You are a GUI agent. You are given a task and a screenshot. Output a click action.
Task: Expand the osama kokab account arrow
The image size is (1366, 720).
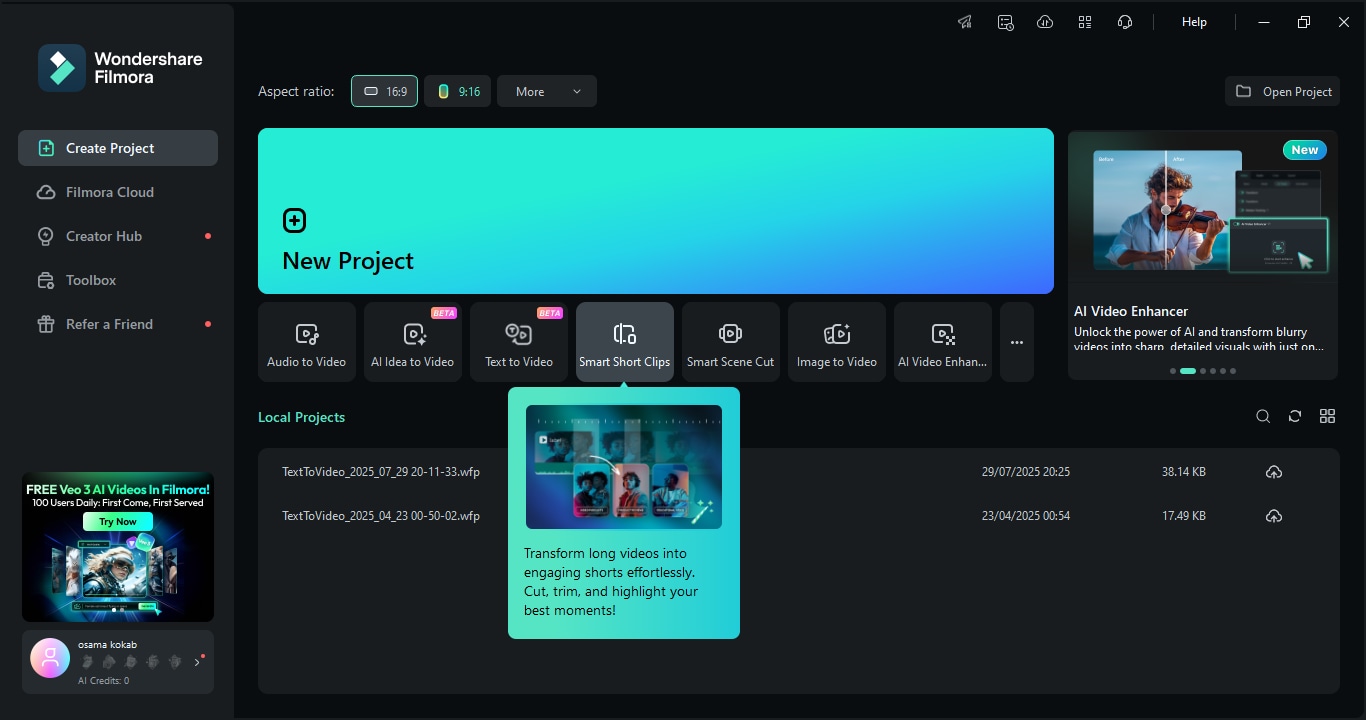(197, 662)
